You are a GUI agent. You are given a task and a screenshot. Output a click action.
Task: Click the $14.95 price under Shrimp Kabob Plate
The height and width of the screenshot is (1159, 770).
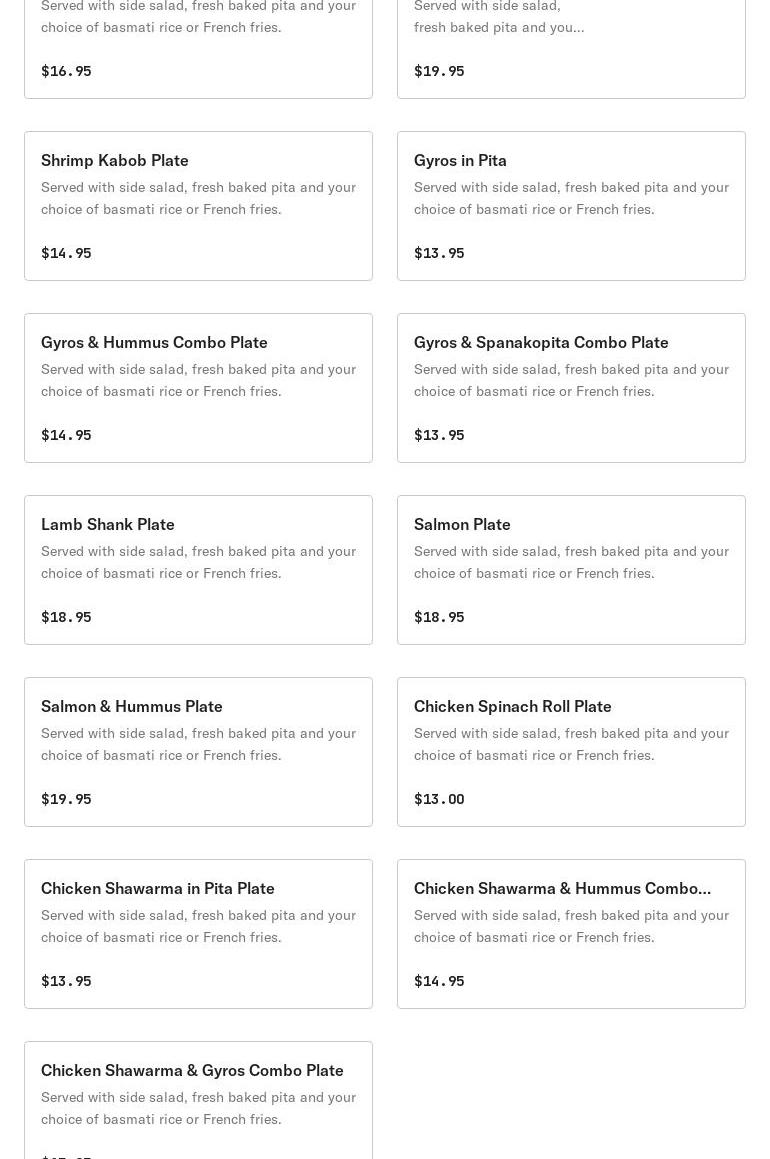pos(67,253)
